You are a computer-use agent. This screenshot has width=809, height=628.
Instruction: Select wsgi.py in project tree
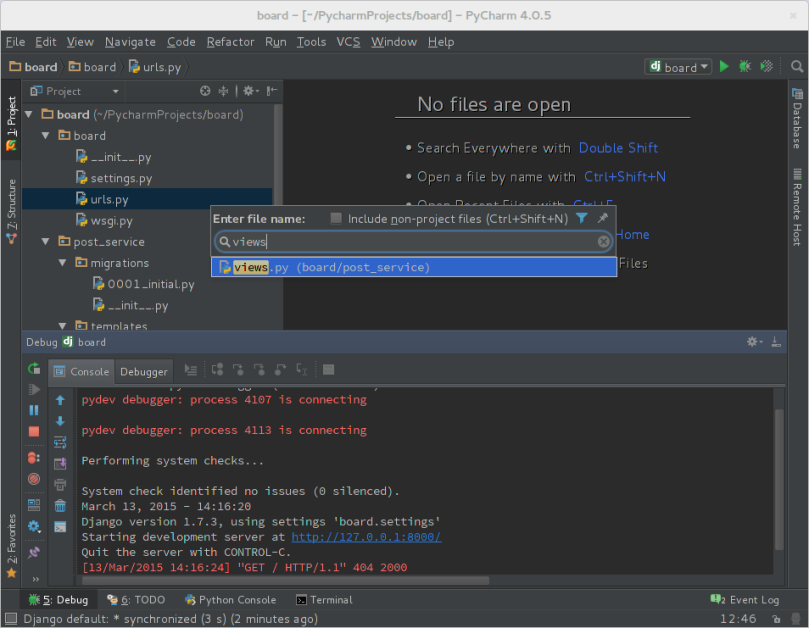(111, 220)
